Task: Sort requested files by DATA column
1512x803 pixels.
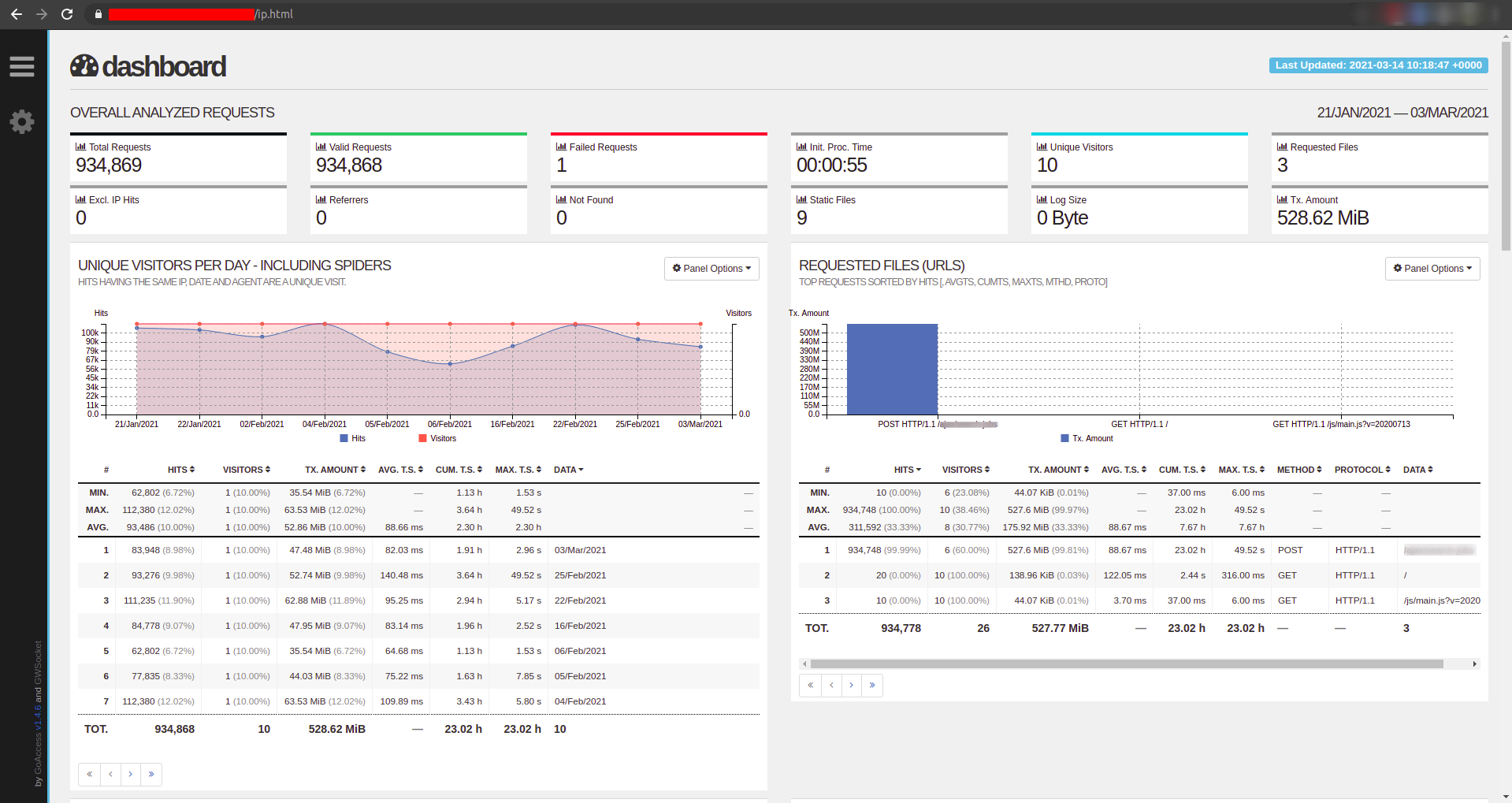Action: click(1418, 470)
